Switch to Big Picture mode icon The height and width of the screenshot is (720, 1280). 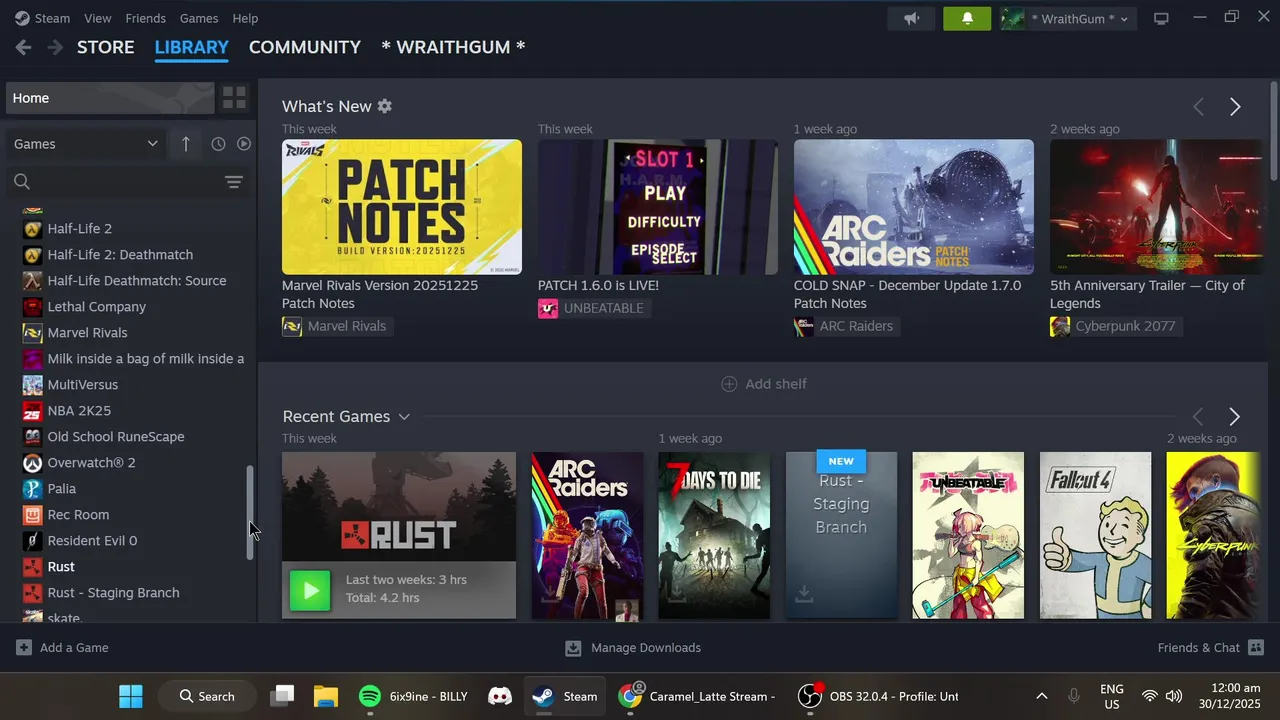[x=1161, y=18]
